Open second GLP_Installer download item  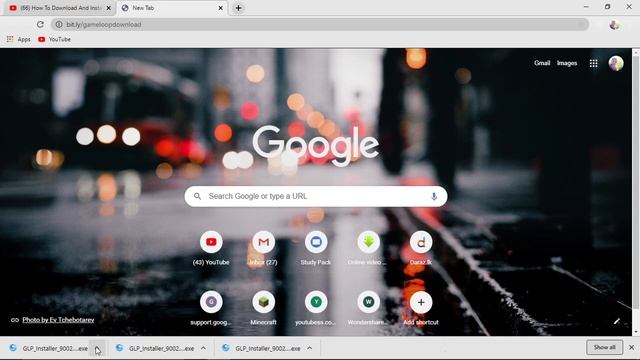[155, 348]
